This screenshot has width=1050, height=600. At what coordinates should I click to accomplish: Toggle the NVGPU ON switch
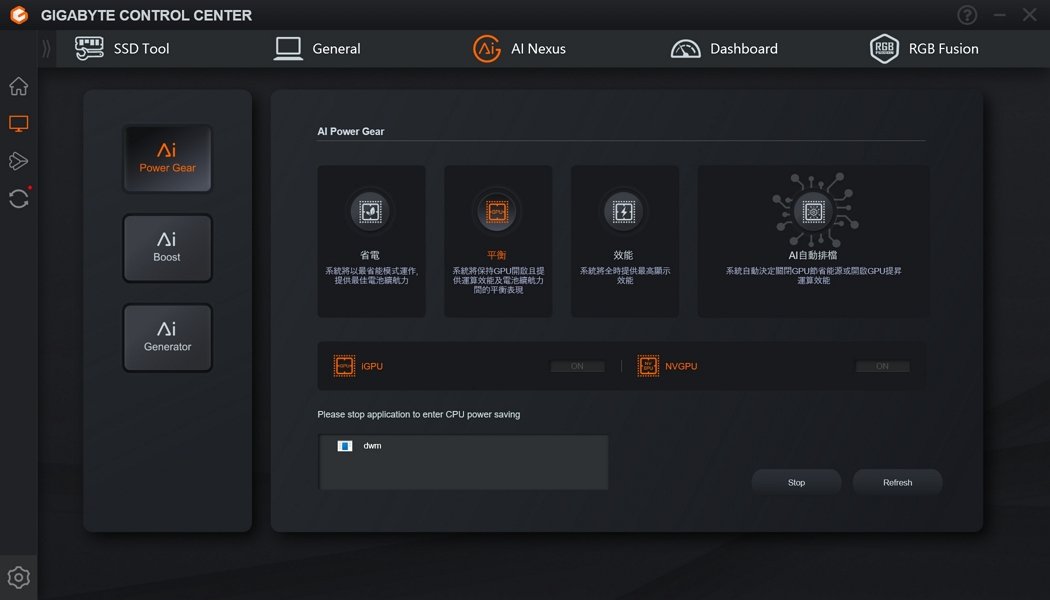coord(883,366)
